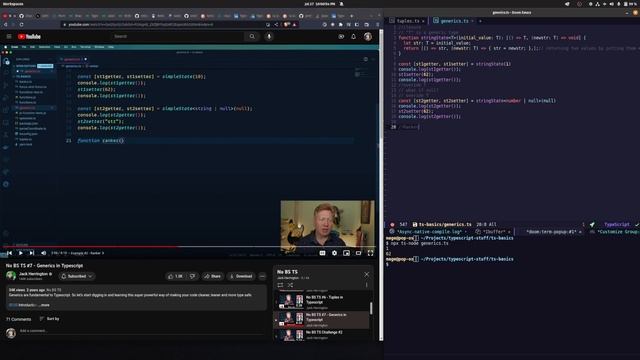This screenshot has height=360, width=640.
Task: Click the red error indicator in Emacs modeline
Action: pos(392,224)
